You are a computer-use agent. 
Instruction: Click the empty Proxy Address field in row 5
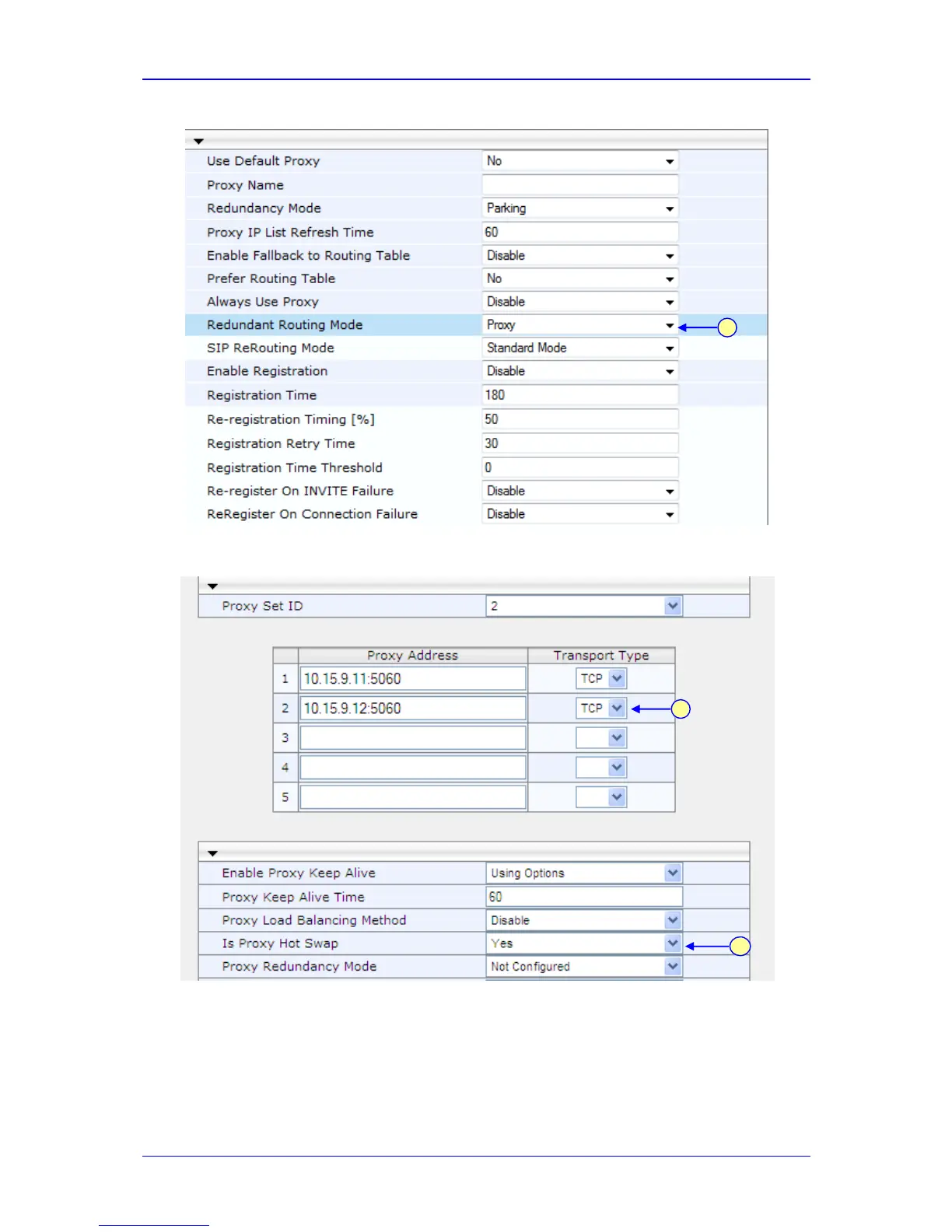413,797
